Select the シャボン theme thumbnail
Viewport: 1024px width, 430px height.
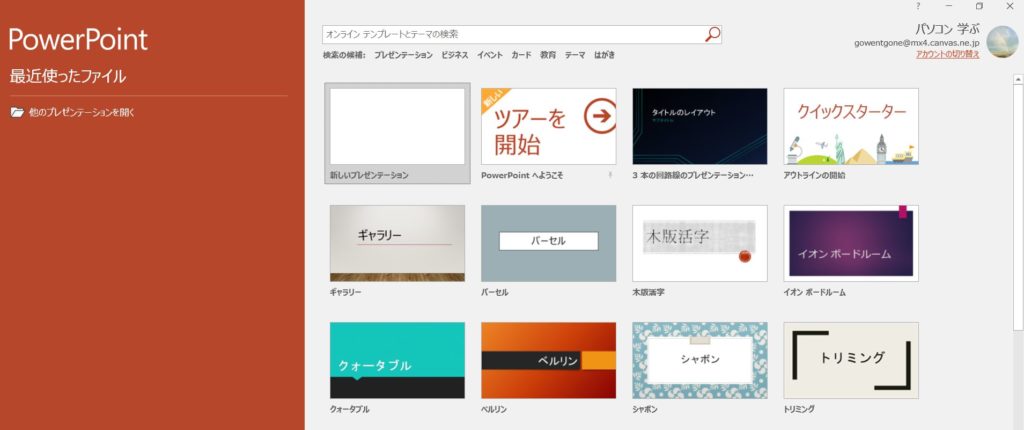(700, 360)
